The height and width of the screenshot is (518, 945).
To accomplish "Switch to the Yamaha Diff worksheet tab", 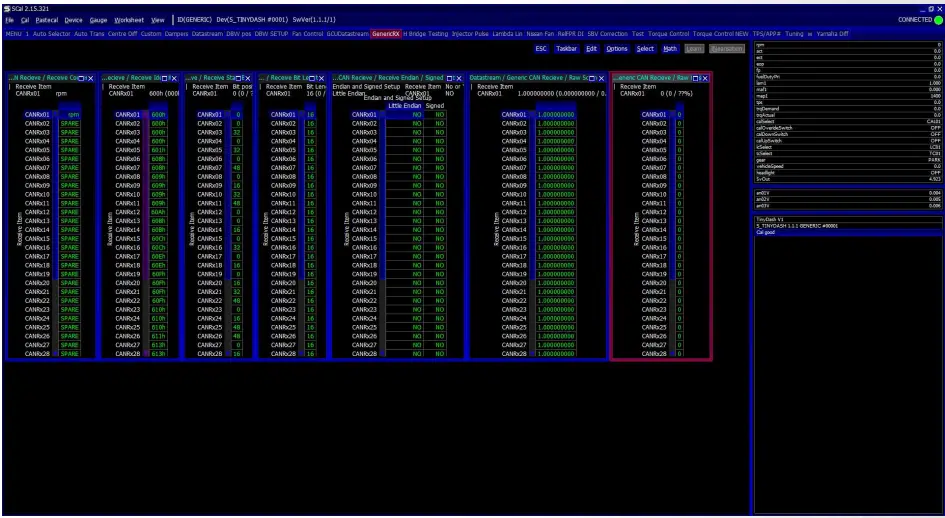I will [832, 34].
